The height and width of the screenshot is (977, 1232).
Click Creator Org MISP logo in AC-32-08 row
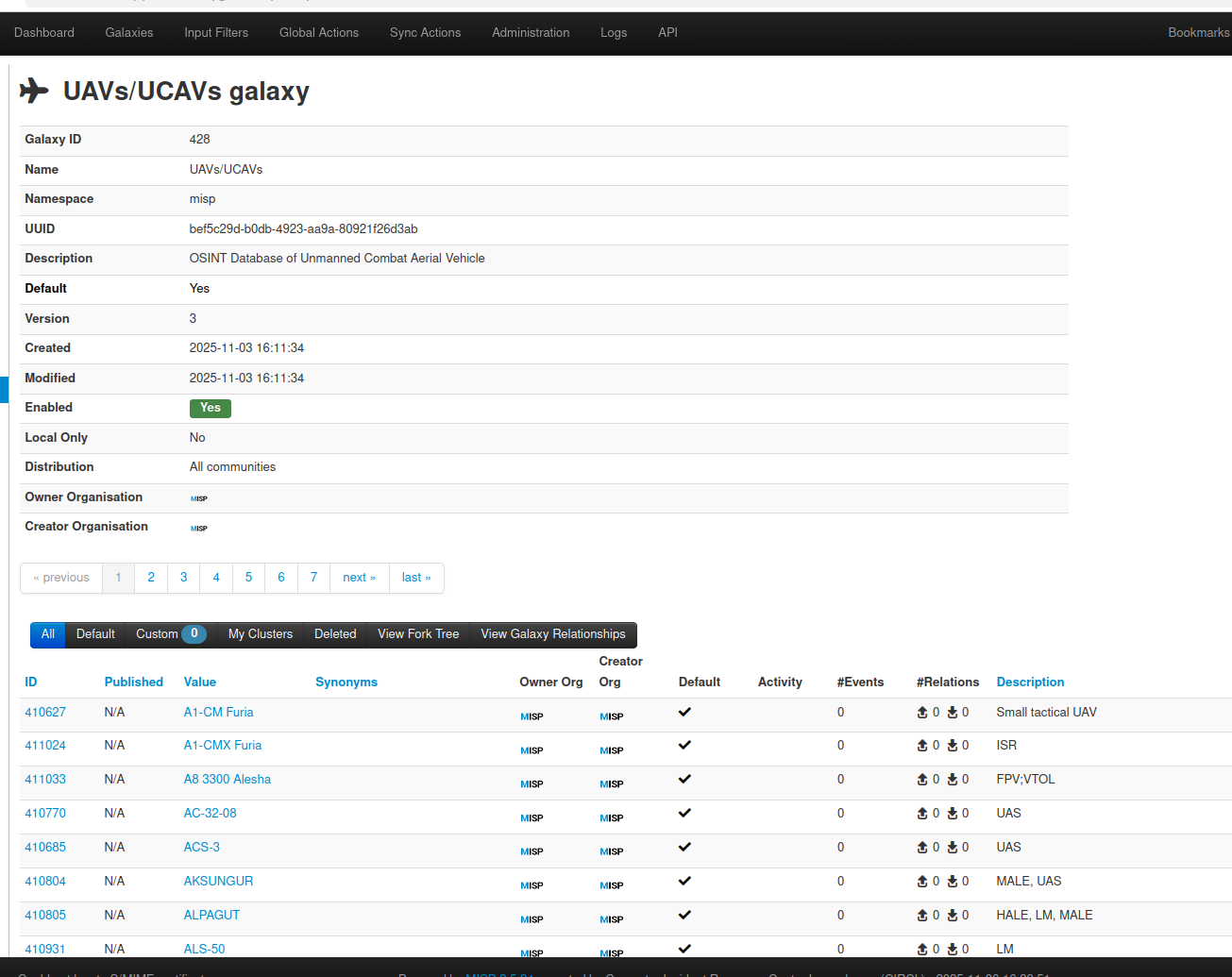[611, 817]
